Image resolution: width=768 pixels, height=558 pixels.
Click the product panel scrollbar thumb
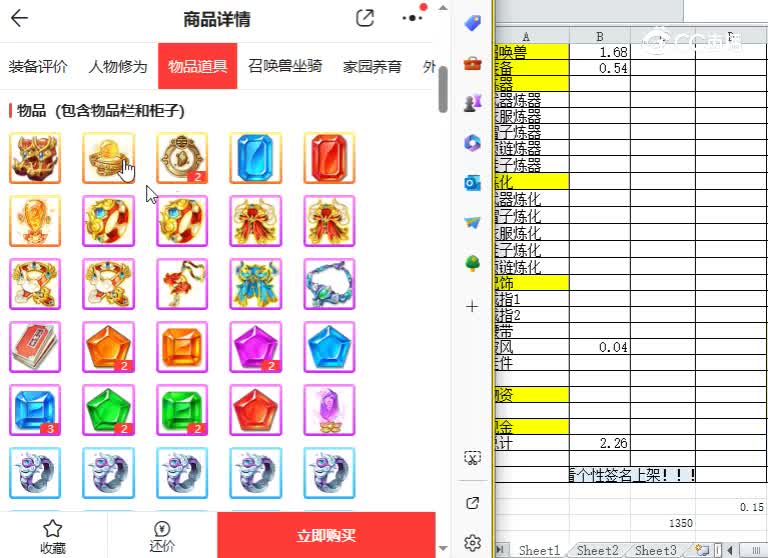(x=443, y=89)
